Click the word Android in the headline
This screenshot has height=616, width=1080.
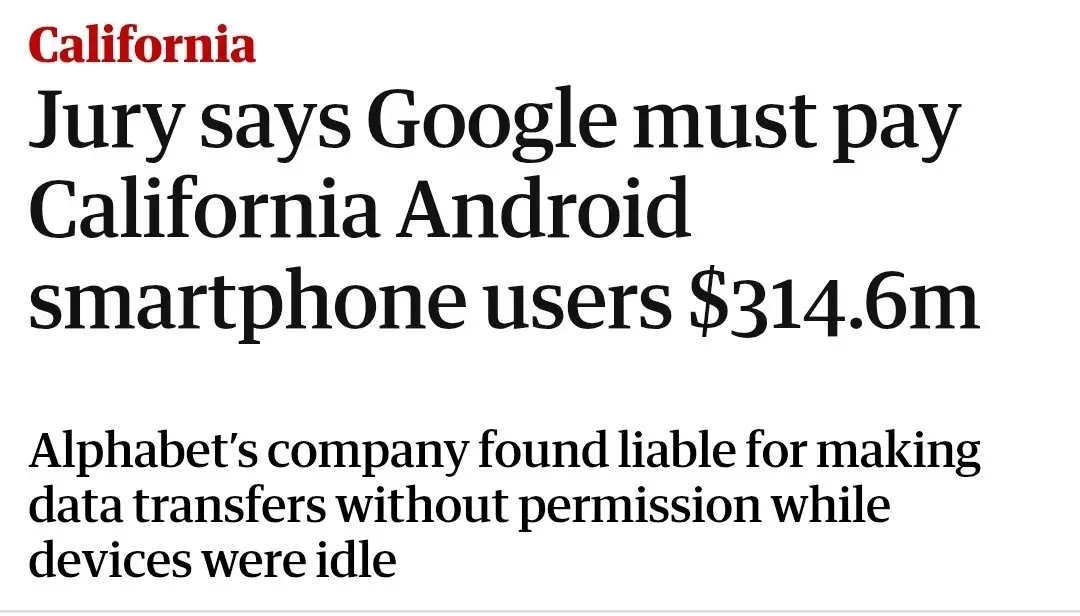[x=543, y=208]
